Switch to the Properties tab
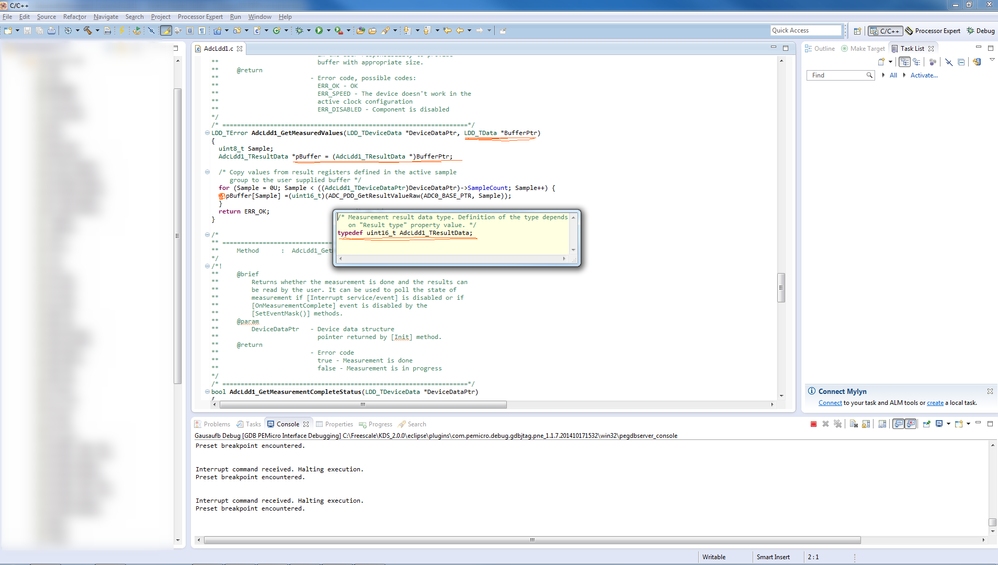This screenshot has width=998, height=565. tap(334, 424)
